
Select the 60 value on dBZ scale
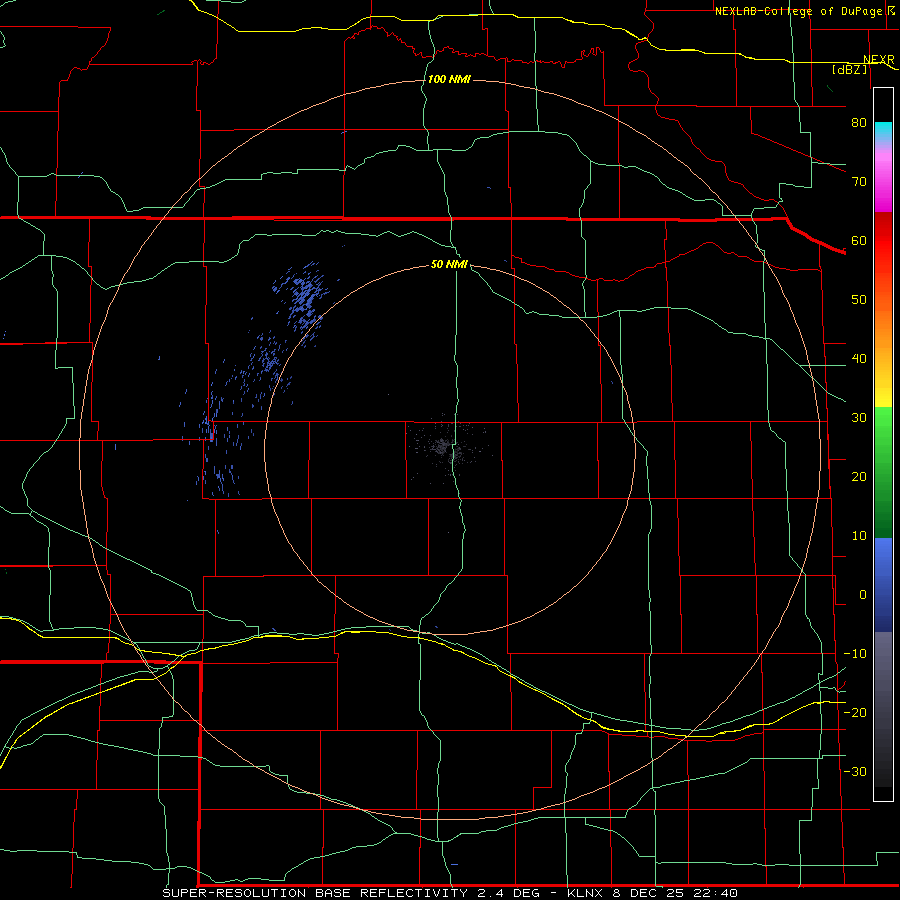click(x=859, y=240)
